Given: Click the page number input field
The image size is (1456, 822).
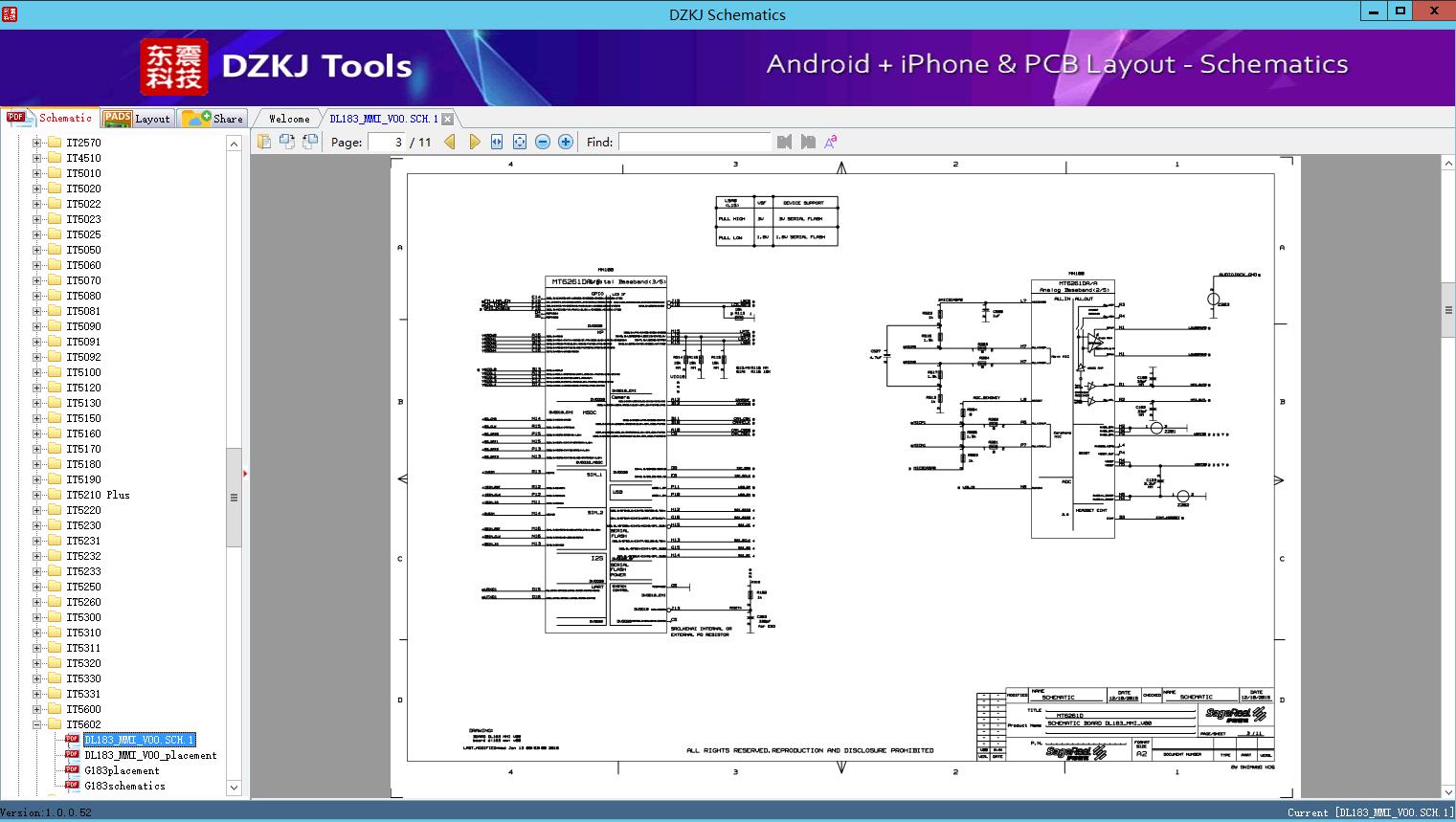Looking at the screenshot, I should click(387, 142).
